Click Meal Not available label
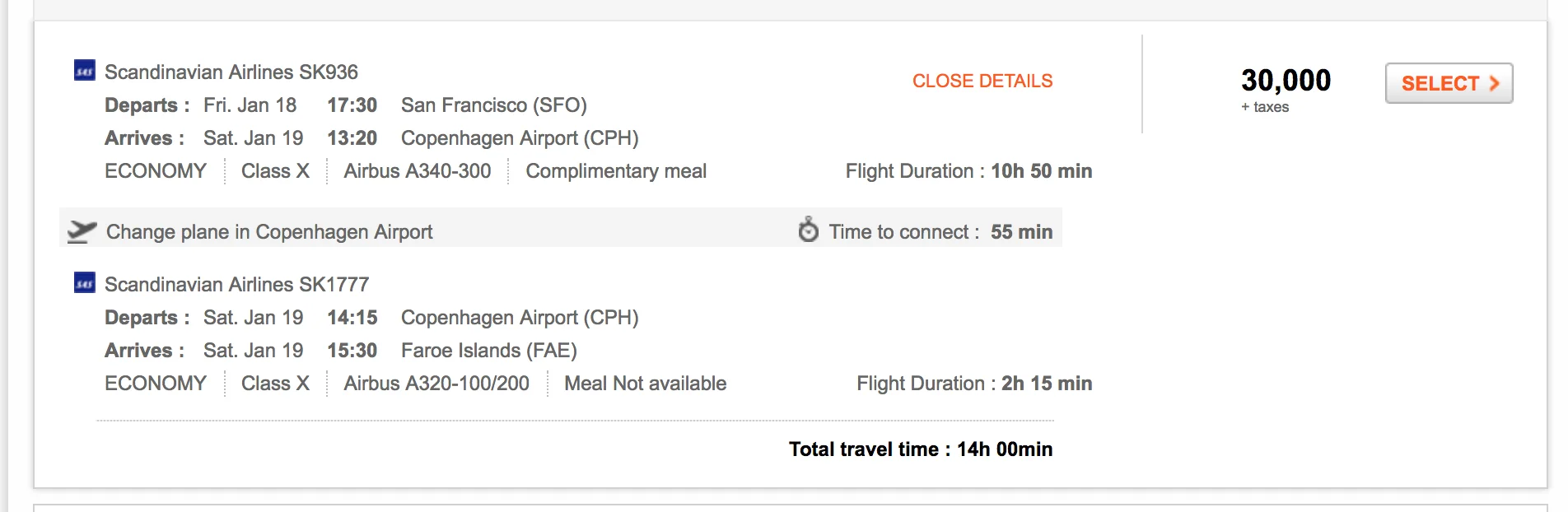Viewport: 1568px width, 512px height. pyautogui.click(x=646, y=384)
